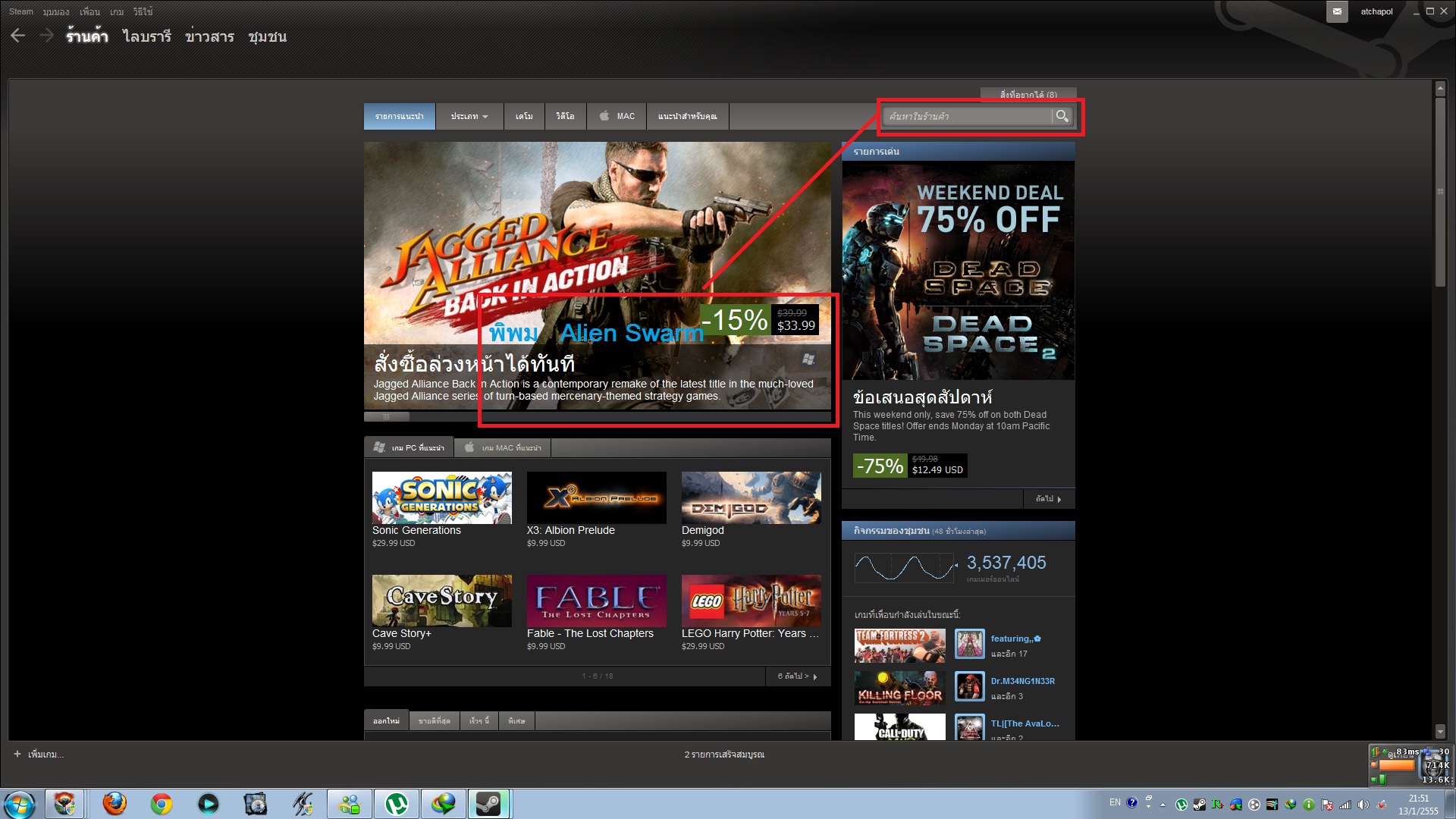Open the volume speaker tray icon

point(1363,805)
